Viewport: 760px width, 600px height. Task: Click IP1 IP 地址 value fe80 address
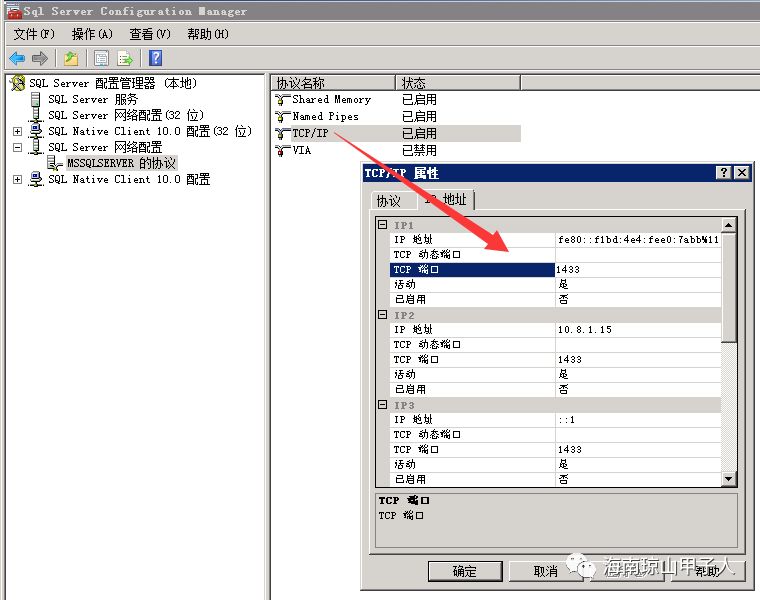pos(638,240)
